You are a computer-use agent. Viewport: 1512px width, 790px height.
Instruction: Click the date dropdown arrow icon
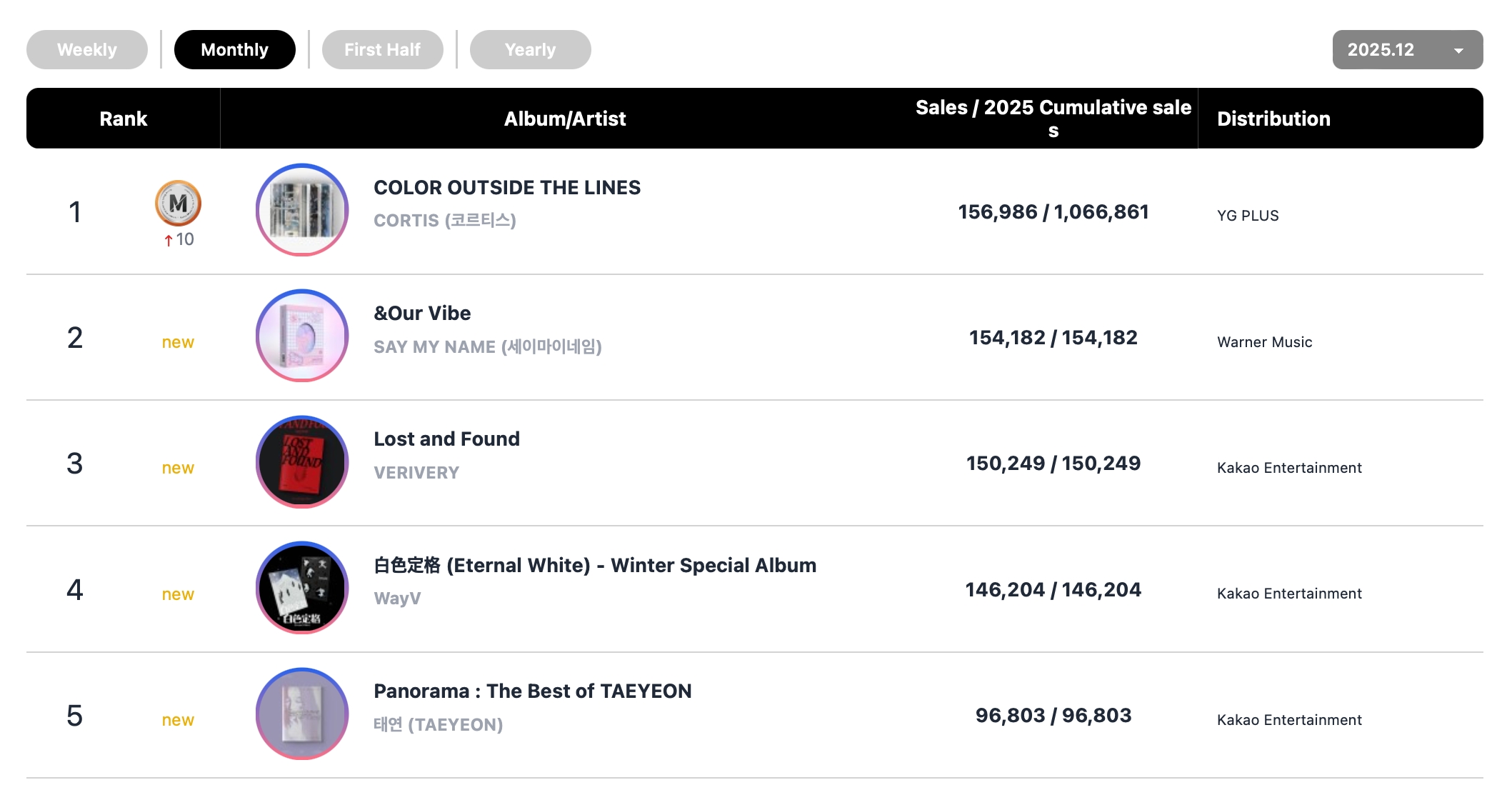[x=1458, y=51]
